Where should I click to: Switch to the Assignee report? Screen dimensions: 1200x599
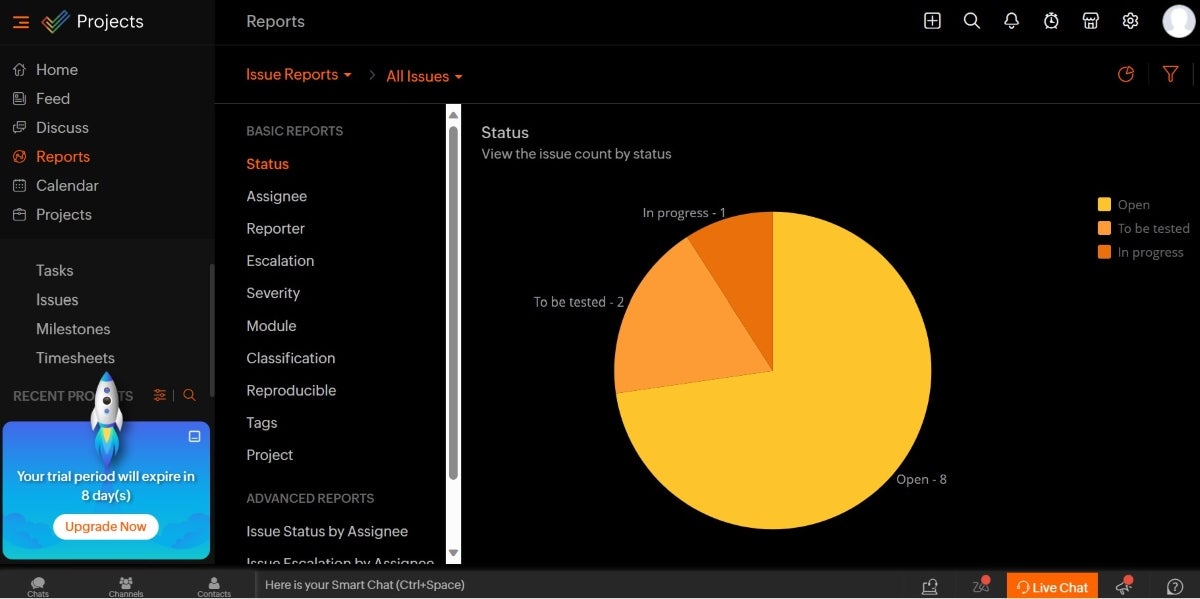[277, 196]
